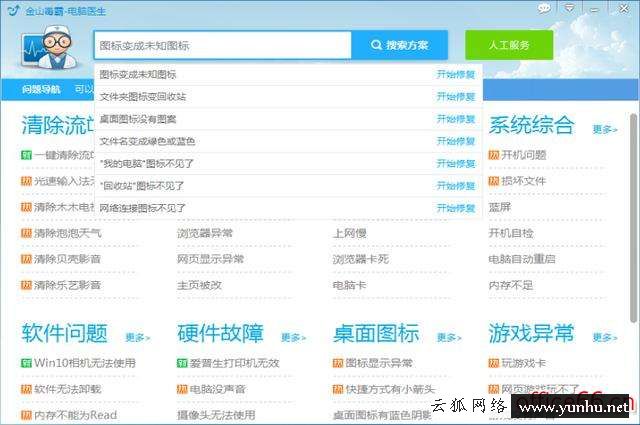Screen dimensions: 640x425
Task: Open the 桌面图标 category heading
Action: point(376,333)
